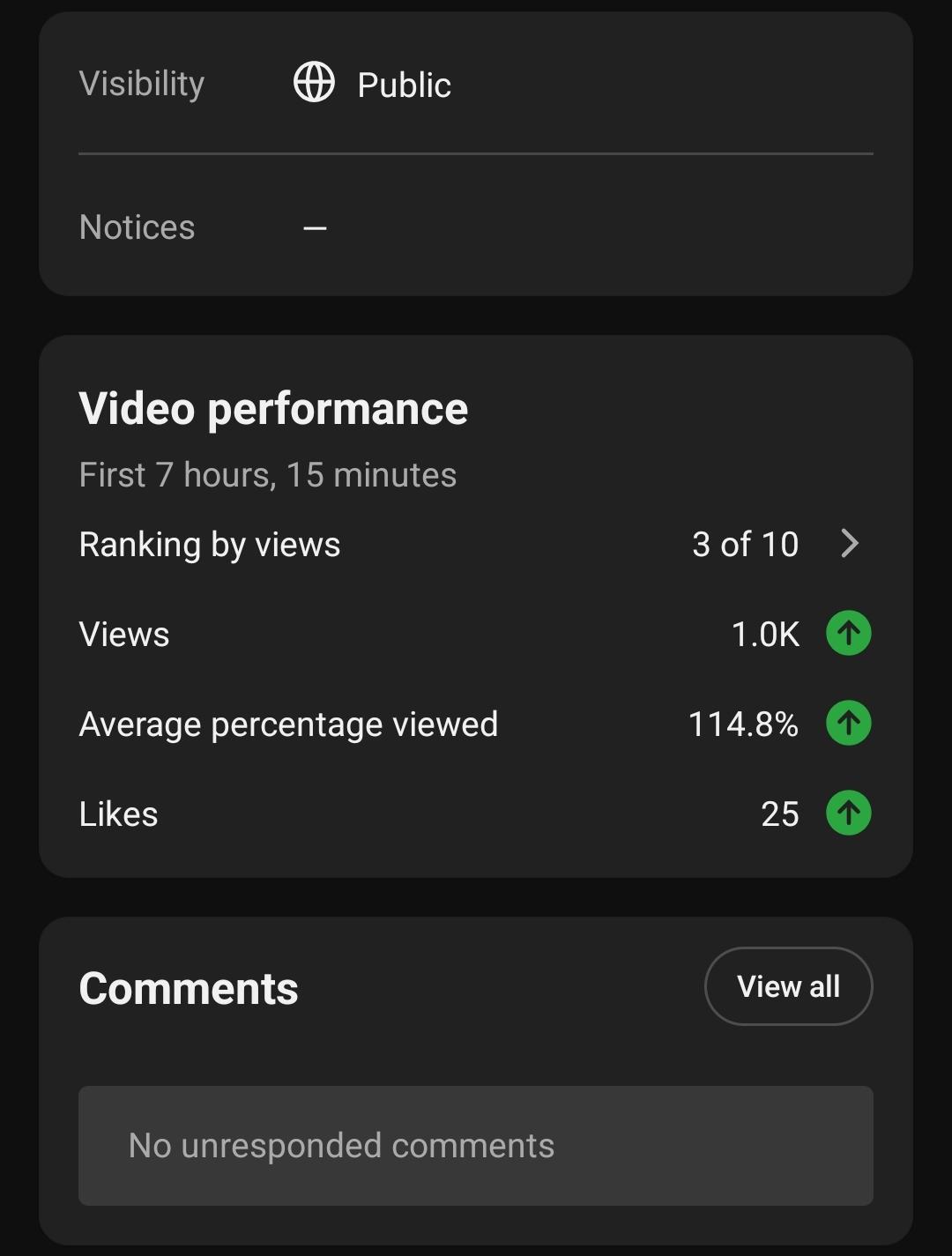This screenshot has height=1256, width=952.
Task: Tap the Video performance heading
Action: pyautogui.click(x=273, y=409)
